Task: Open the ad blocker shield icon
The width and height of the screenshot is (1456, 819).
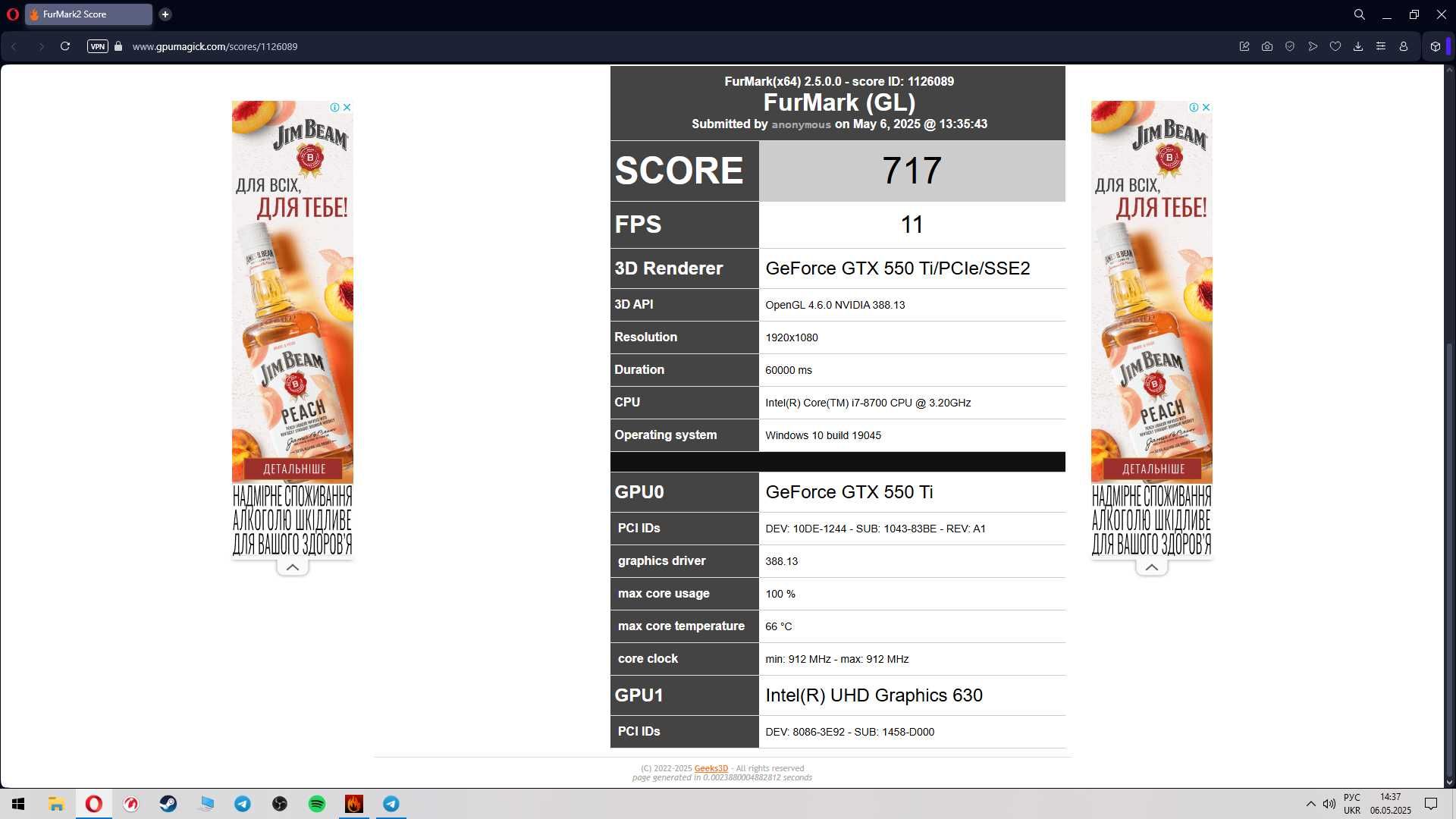Action: (x=1290, y=46)
